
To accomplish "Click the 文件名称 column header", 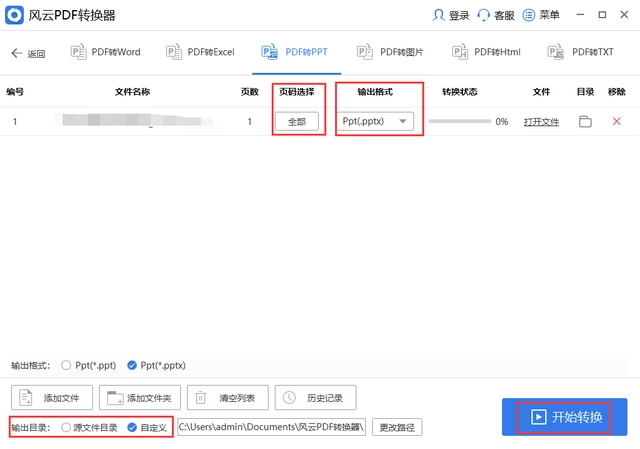I will click(x=132, y=92).
